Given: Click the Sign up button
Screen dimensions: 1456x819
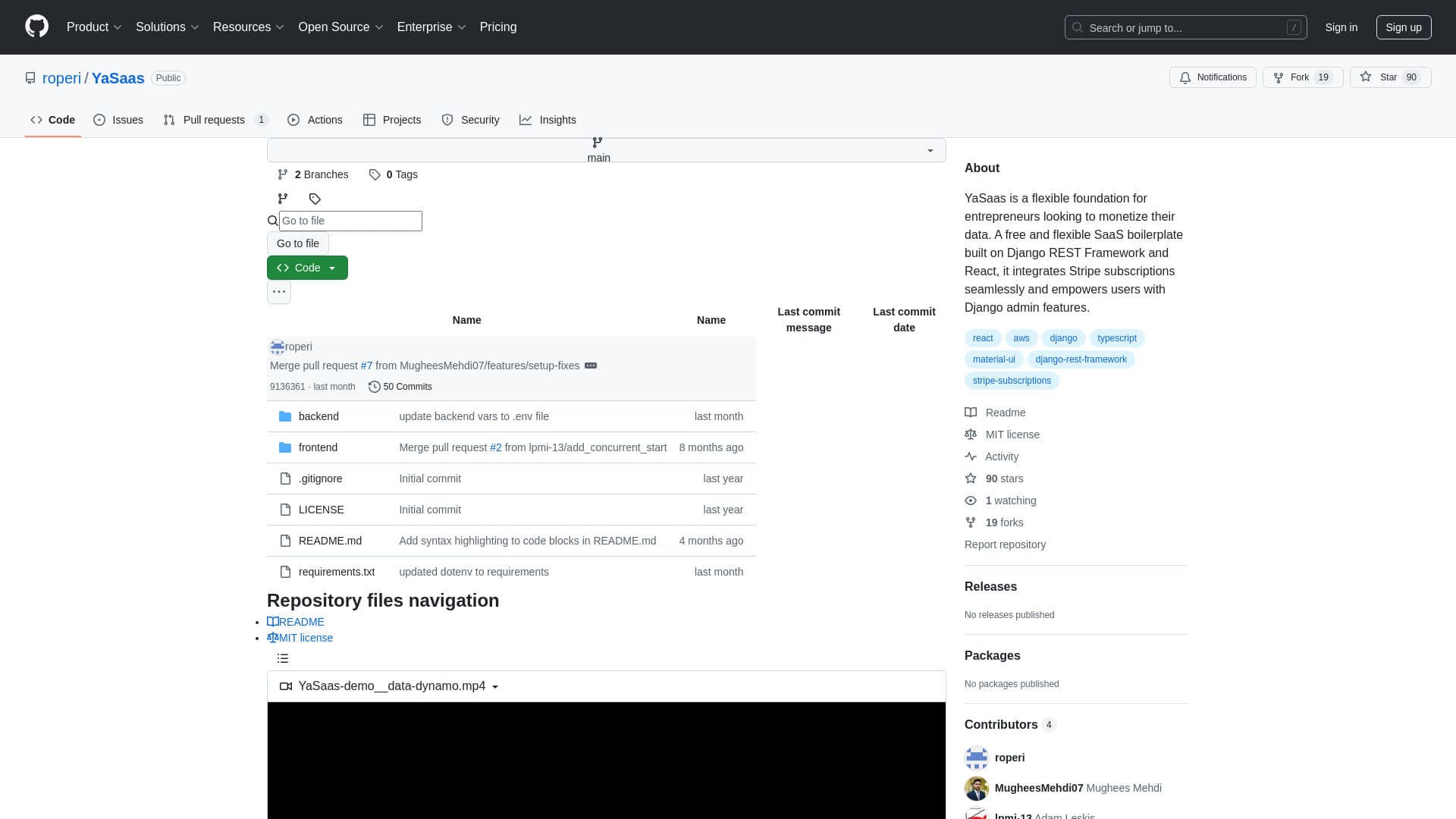Looking at the screenshot, I should coord(1404,27).
